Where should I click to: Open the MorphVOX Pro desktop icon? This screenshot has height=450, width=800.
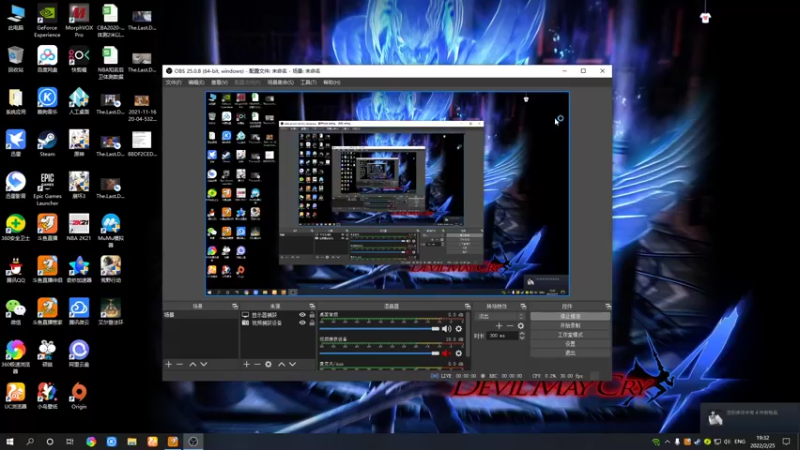click(x=79, y=21)
